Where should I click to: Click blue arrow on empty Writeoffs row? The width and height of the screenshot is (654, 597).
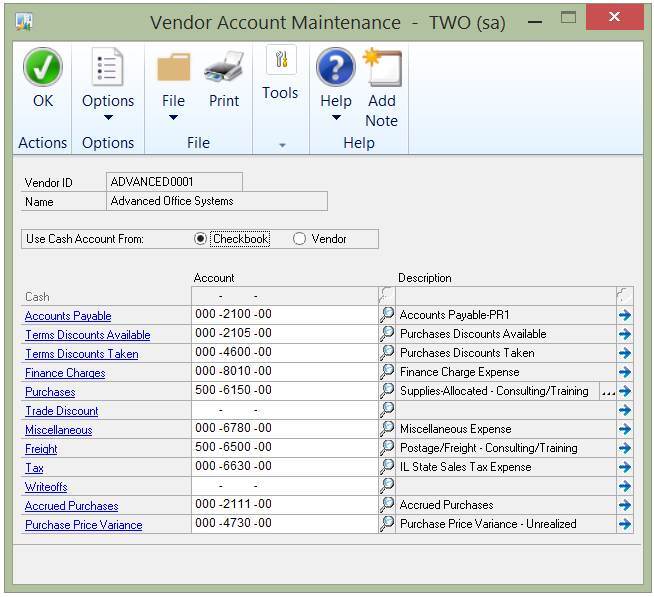tap(625, 486)
